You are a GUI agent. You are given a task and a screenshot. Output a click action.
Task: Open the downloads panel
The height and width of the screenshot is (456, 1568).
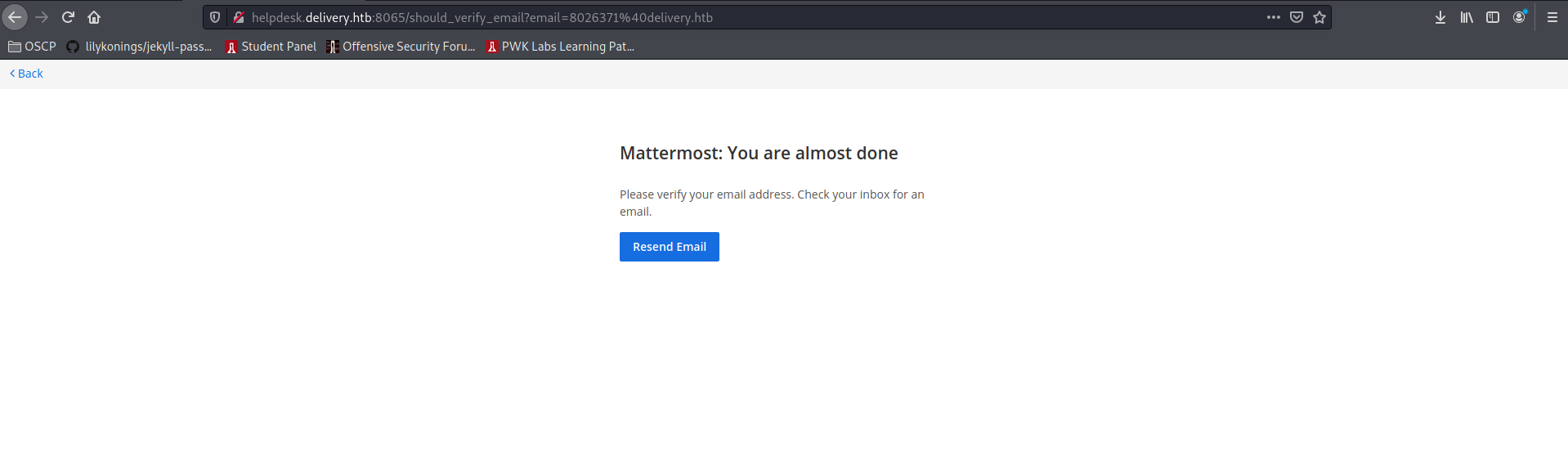pyautogui.click(x=1440, y=17)
